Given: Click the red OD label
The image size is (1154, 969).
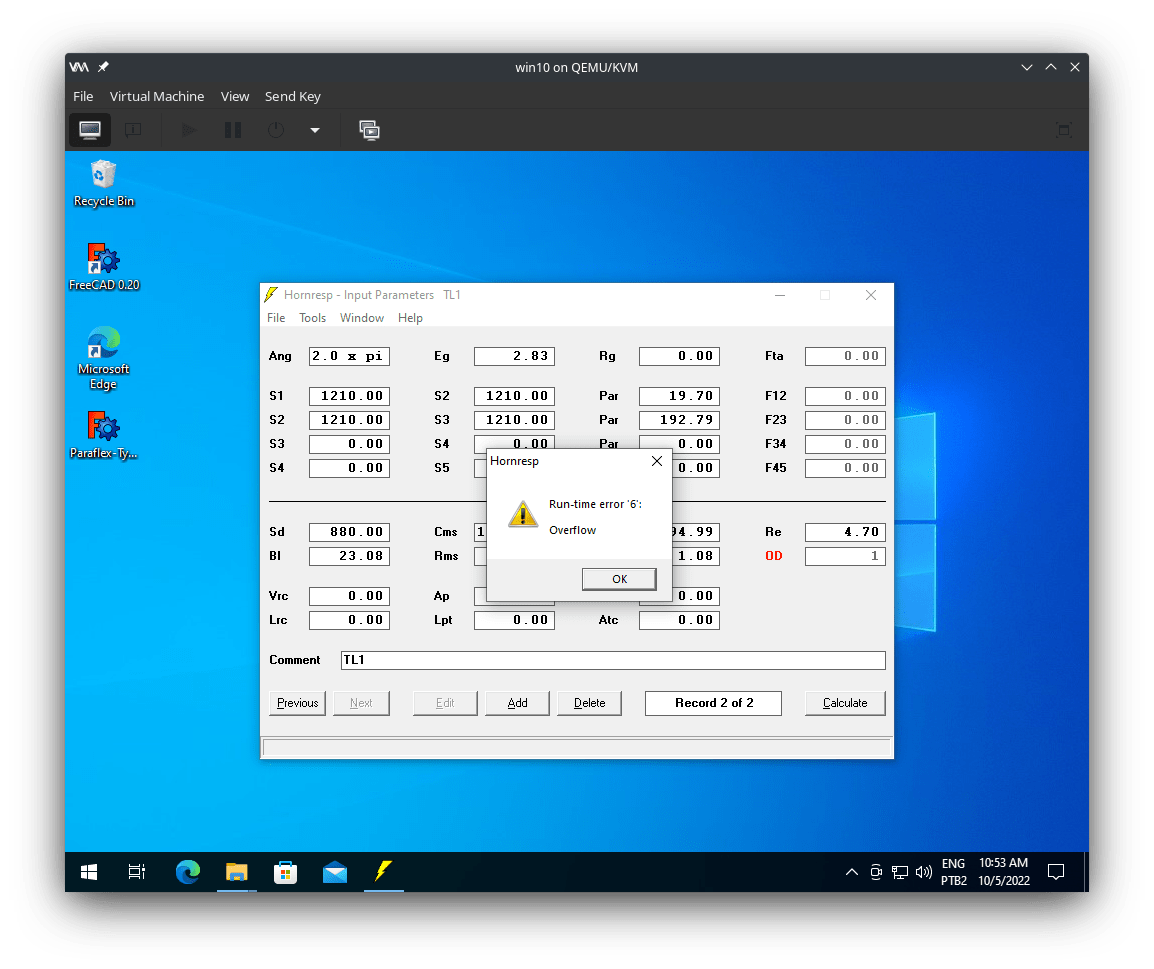Looking at the screenshot, I should point(774,556).
